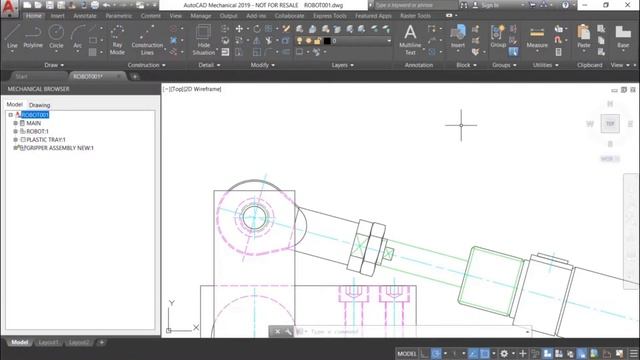Image resolution: width=640 pixels, height=360 pixels.
Task: Expand the Draw panel dropdown
Action: point(54,65)
